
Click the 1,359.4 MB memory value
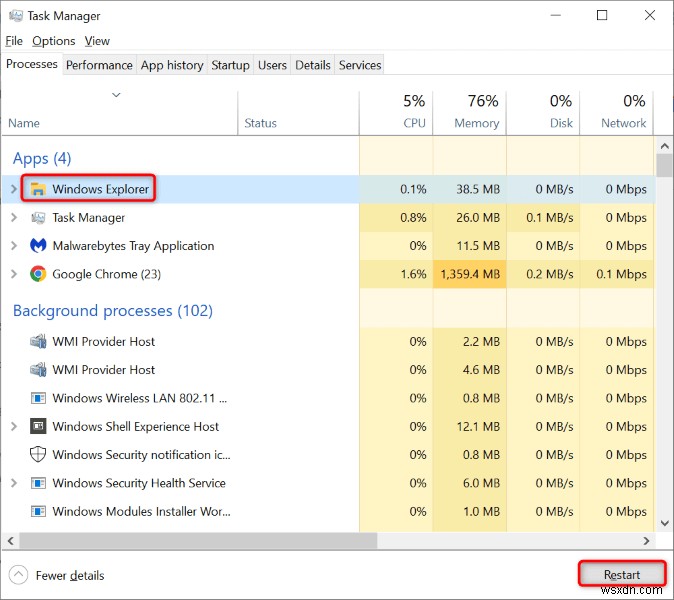click(470, 274)
